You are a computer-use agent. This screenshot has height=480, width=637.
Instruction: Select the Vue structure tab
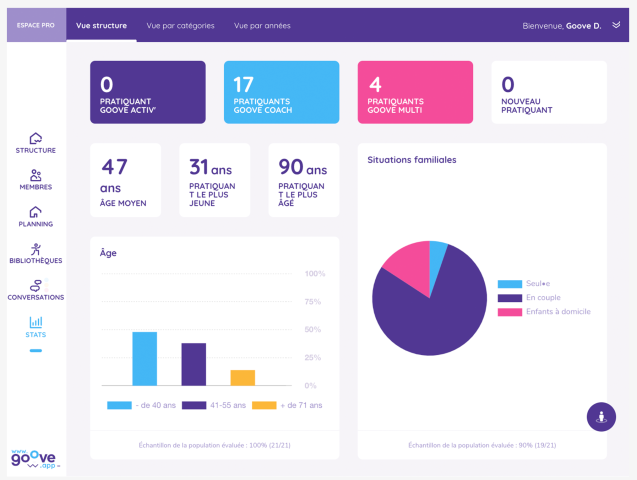[x=101, y=26]
